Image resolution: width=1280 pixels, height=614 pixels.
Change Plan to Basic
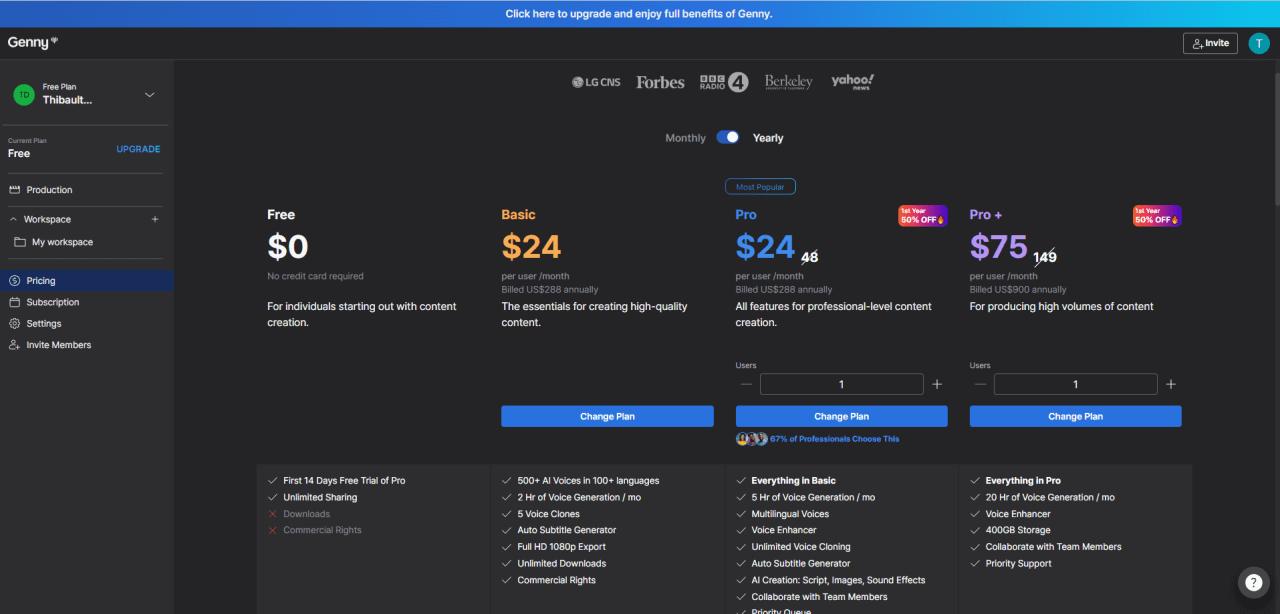(607, 416)
